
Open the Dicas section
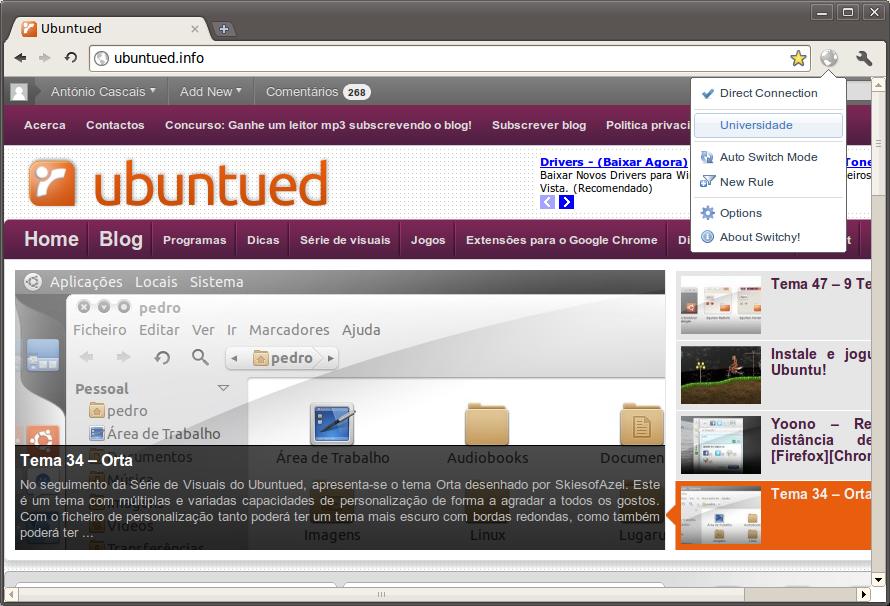263,240
